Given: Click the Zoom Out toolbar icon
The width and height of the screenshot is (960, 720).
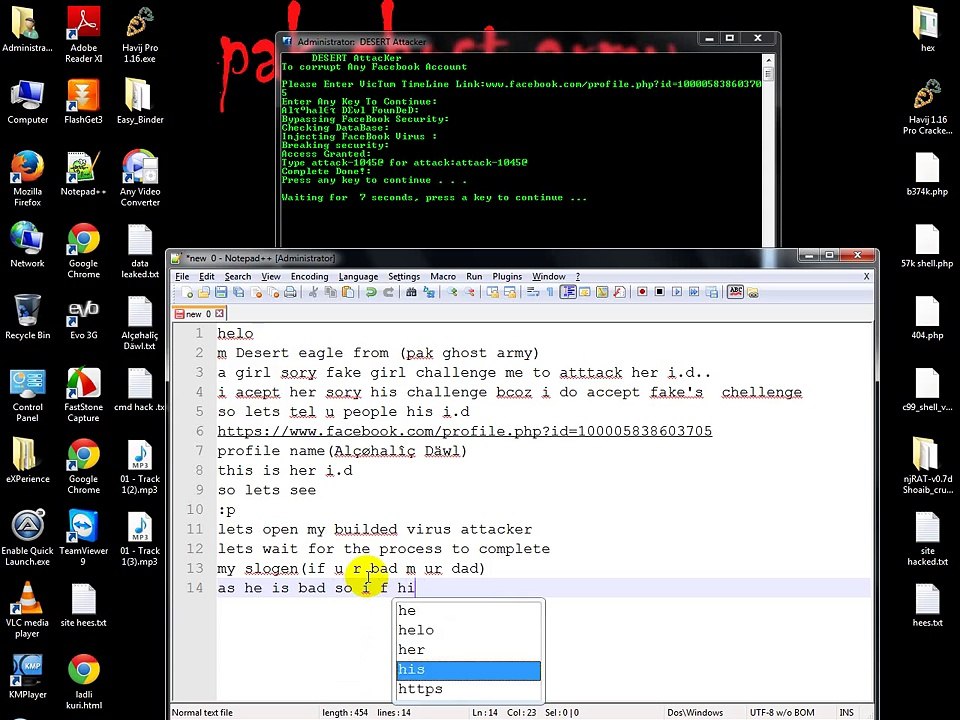Looking at the screenshot, I should (469, 293).
